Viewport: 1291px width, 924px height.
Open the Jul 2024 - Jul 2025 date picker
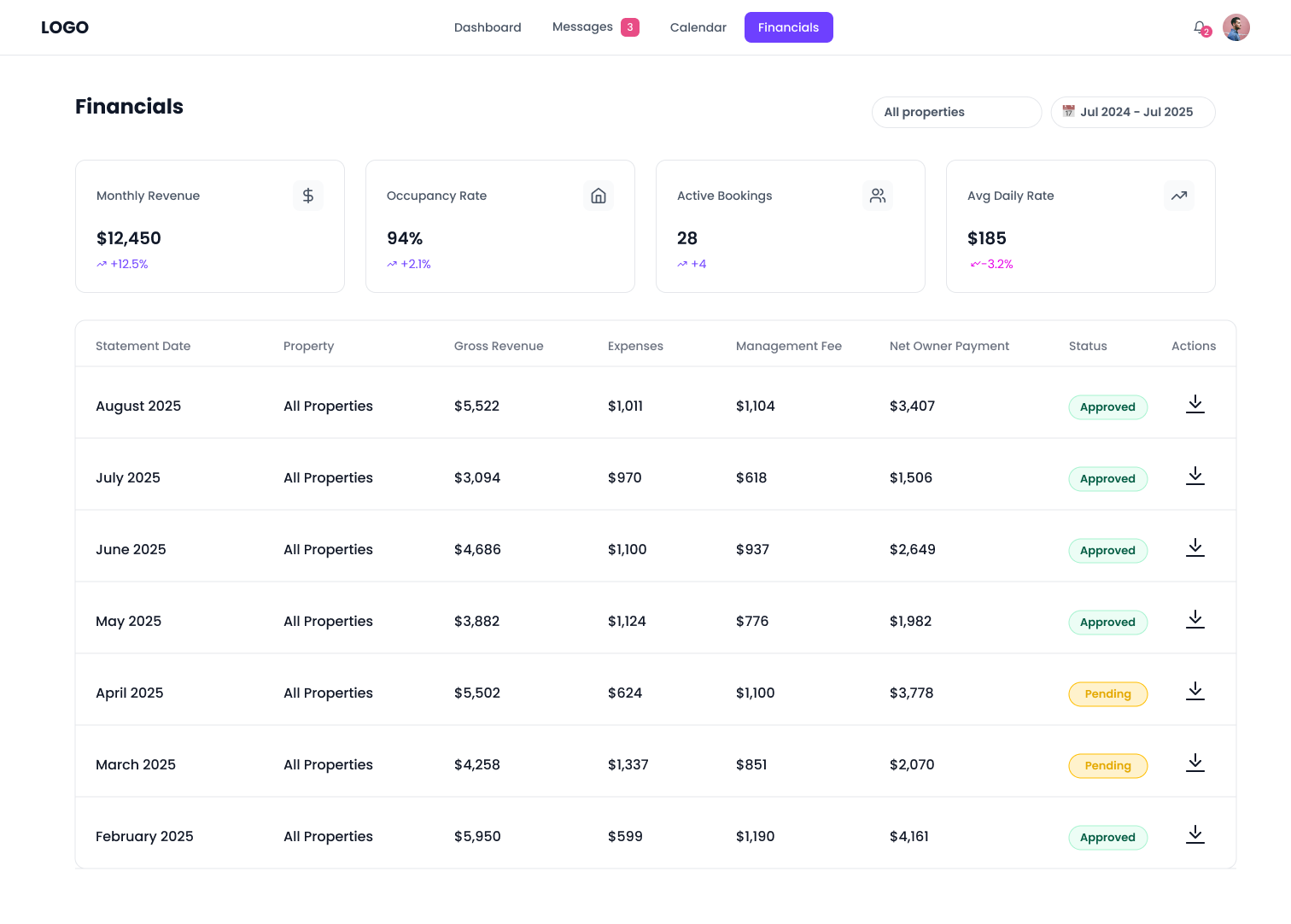click(x=1132, y=112)
